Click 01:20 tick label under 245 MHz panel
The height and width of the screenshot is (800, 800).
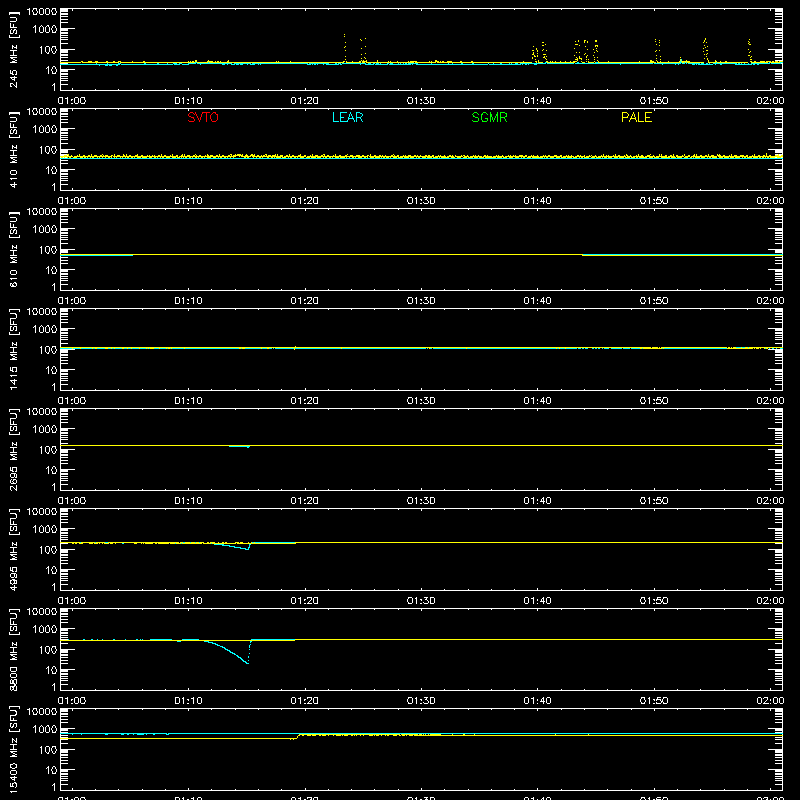(305, 101)
